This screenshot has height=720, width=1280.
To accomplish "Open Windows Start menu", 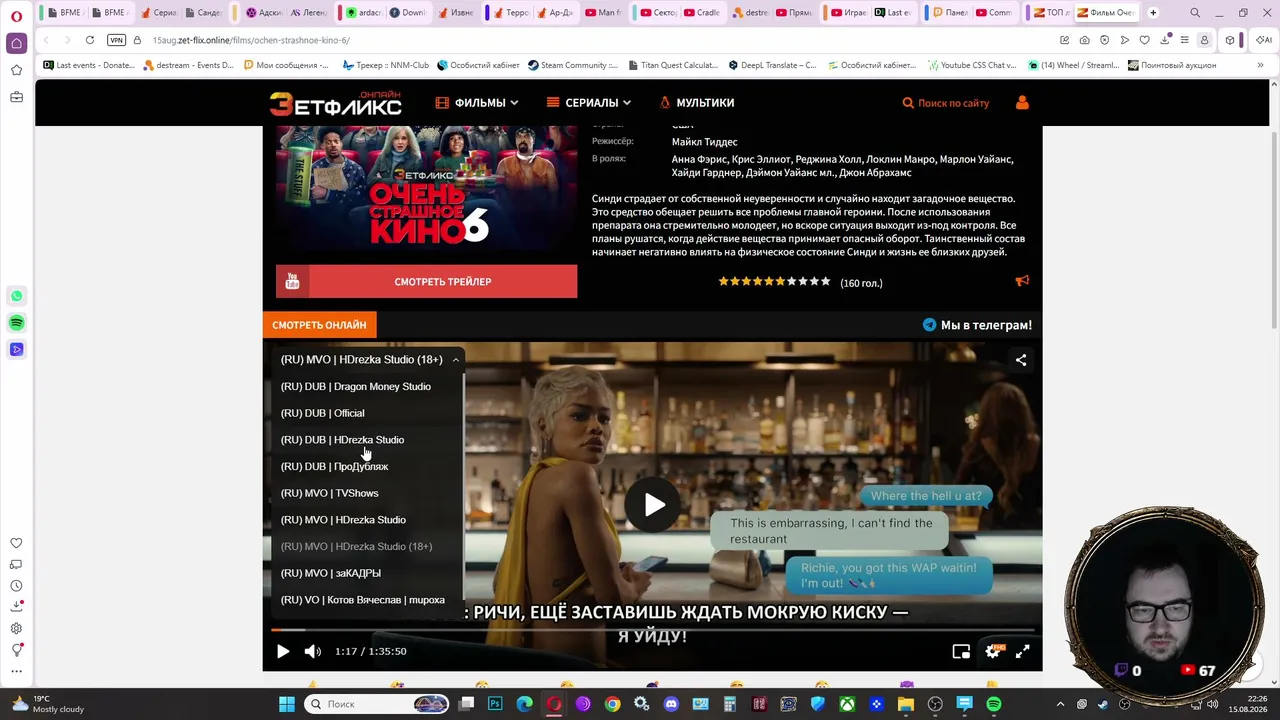I will tap(287, 704).
